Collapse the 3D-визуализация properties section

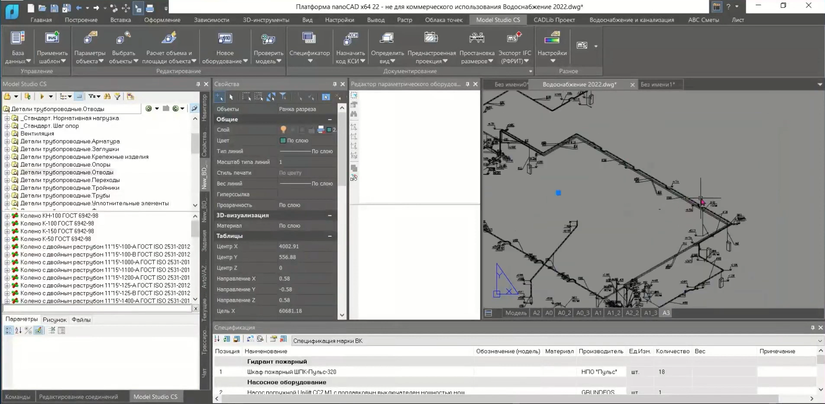[x=330, y=215]
